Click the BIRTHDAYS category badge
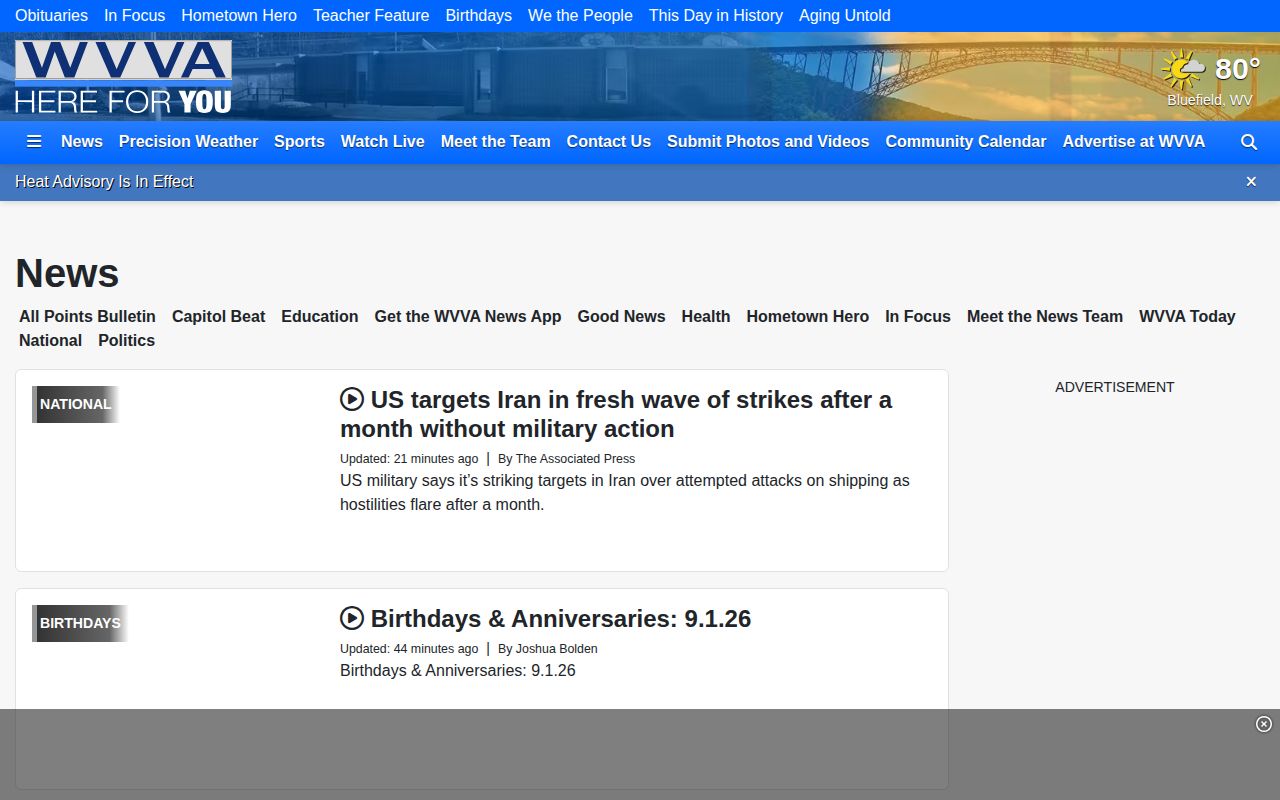 pos(80,623)
